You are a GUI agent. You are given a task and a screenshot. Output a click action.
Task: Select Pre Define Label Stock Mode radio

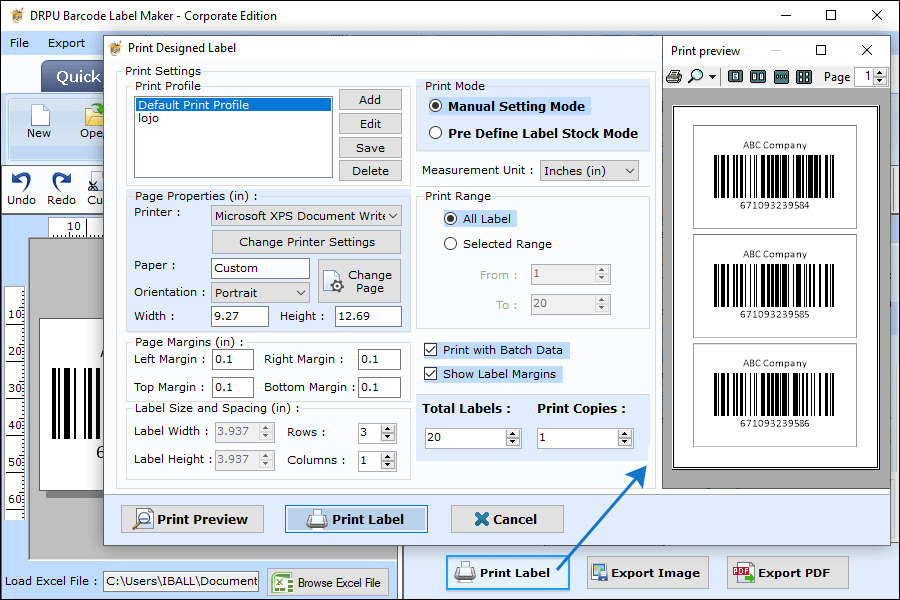(x=436, y=133)
